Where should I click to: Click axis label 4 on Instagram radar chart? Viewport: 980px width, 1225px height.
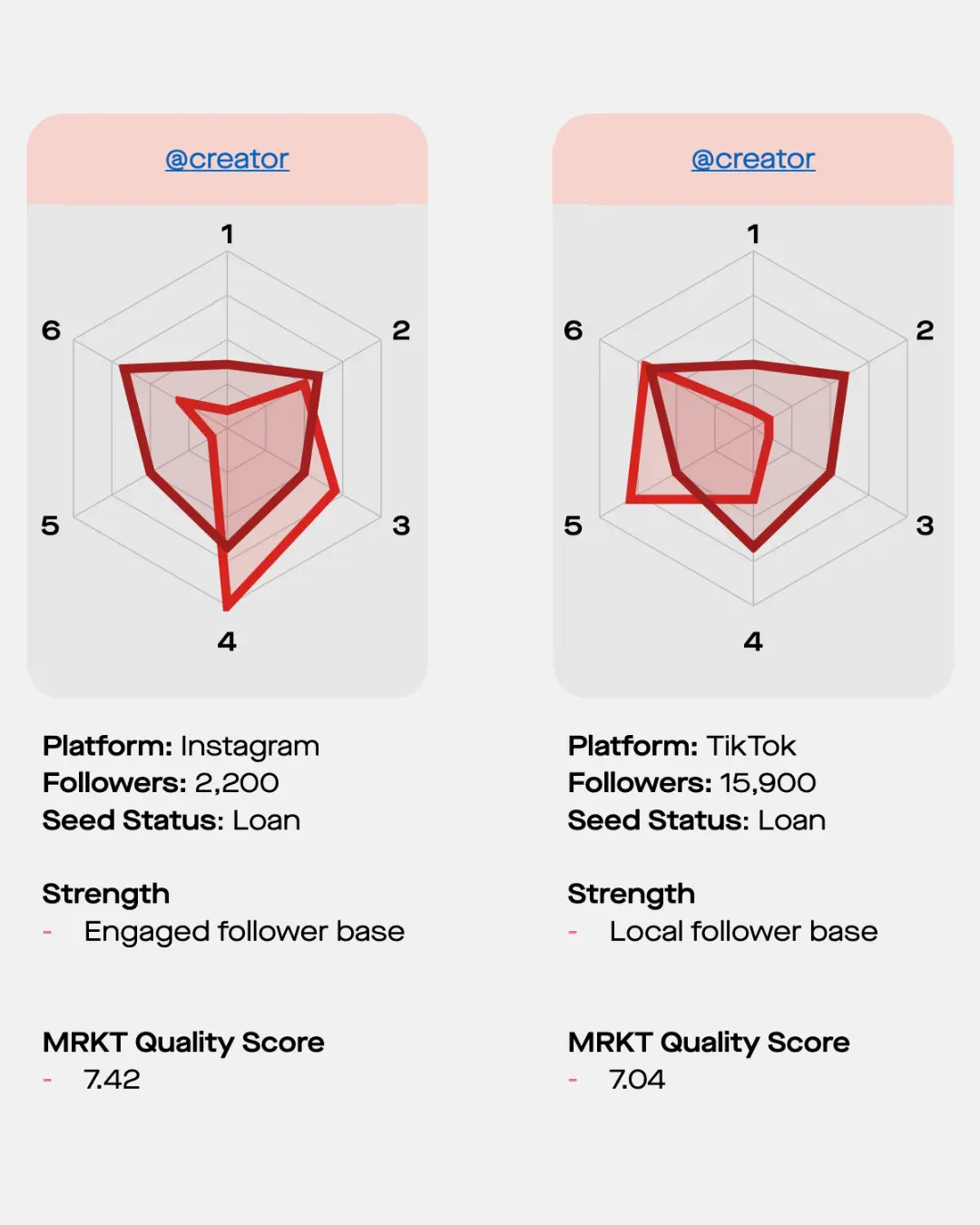(x=227, y=642)
